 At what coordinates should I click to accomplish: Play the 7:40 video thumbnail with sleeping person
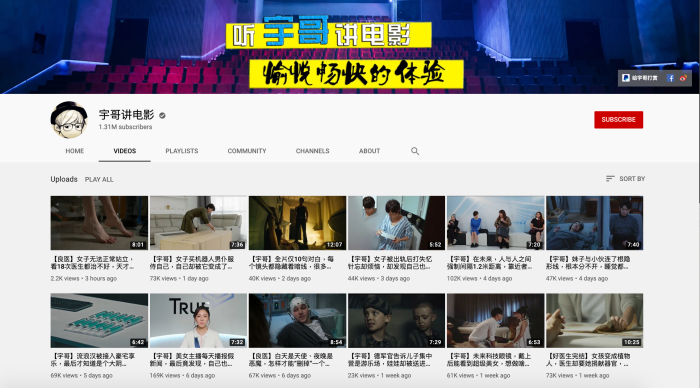coord(595,223)
